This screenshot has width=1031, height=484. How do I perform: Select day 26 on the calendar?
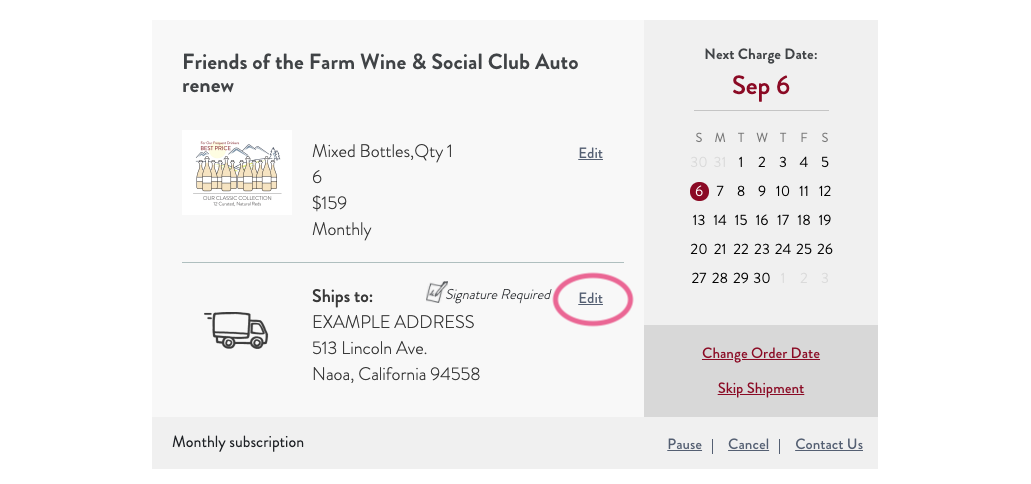(x=824, y=249)
